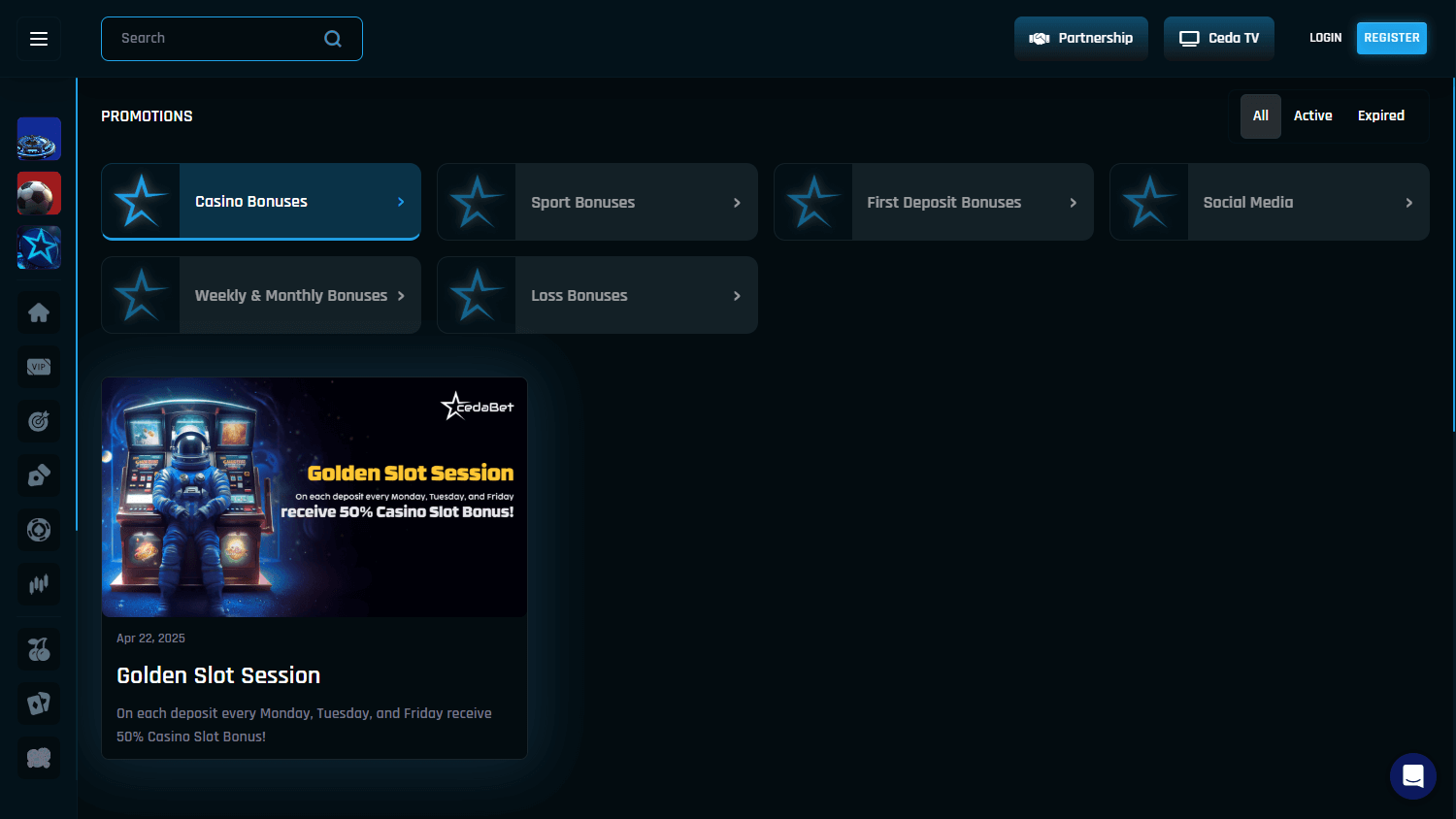Open the playing cards sidebar icon

39,704
